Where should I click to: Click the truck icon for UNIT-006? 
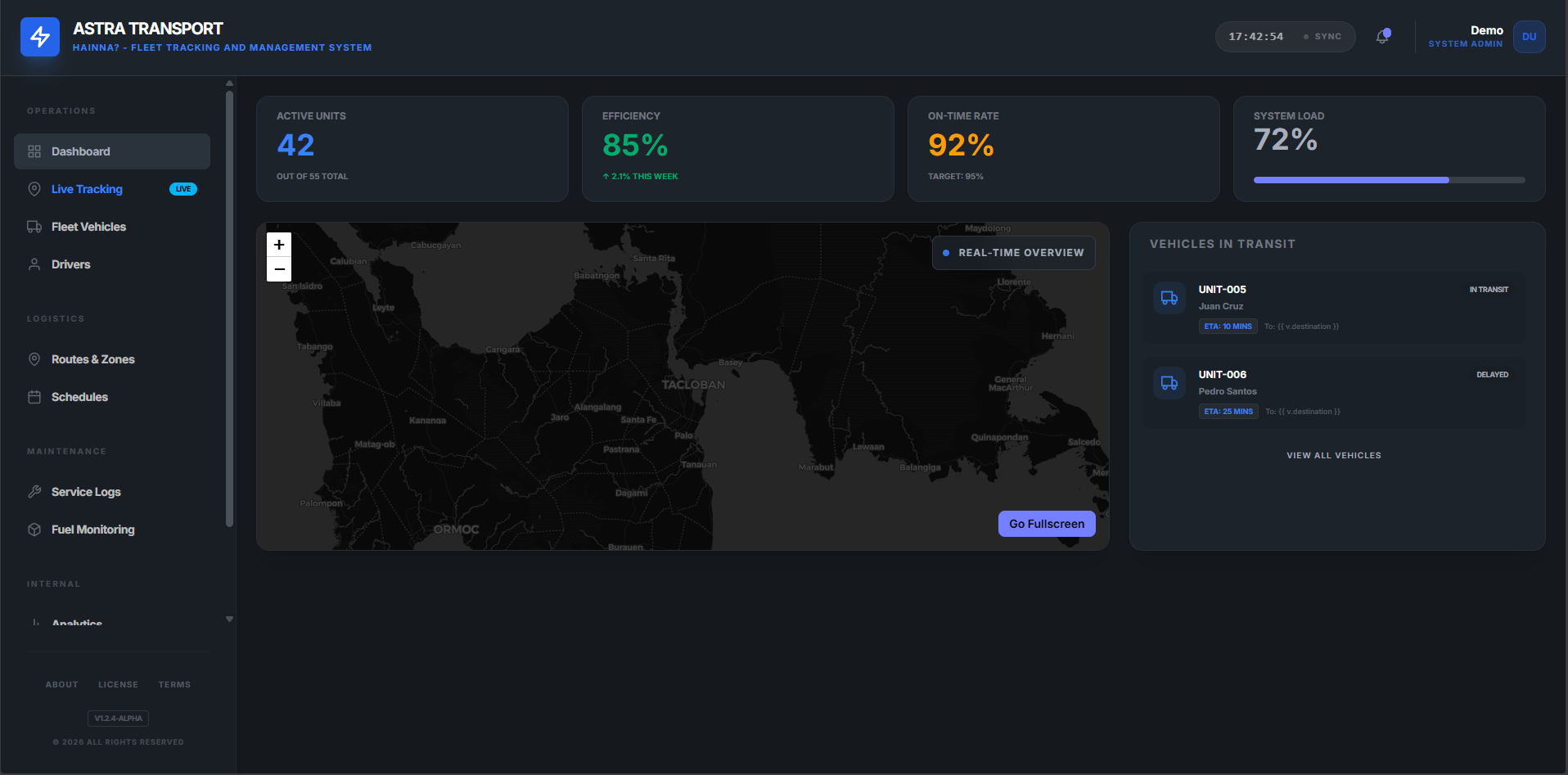click(1169, 383)
